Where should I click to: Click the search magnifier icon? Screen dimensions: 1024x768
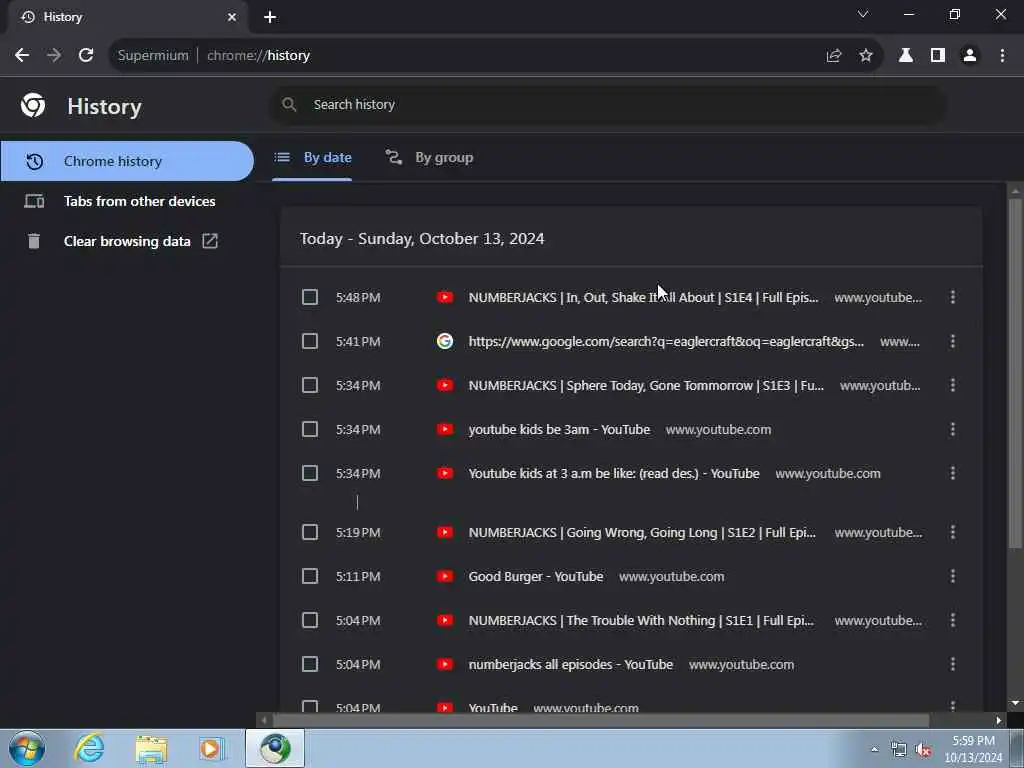(289, 104)
